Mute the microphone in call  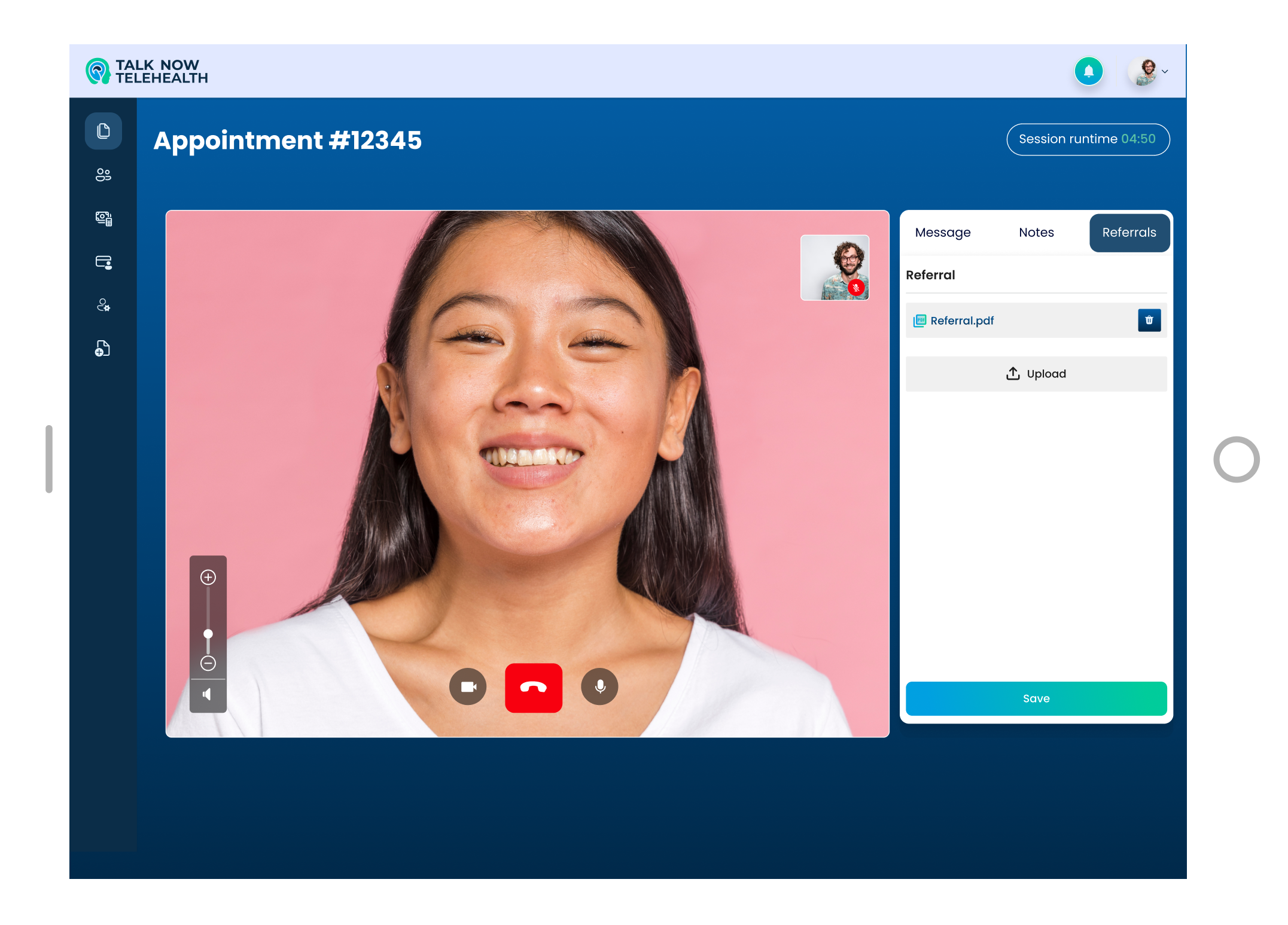599,686
